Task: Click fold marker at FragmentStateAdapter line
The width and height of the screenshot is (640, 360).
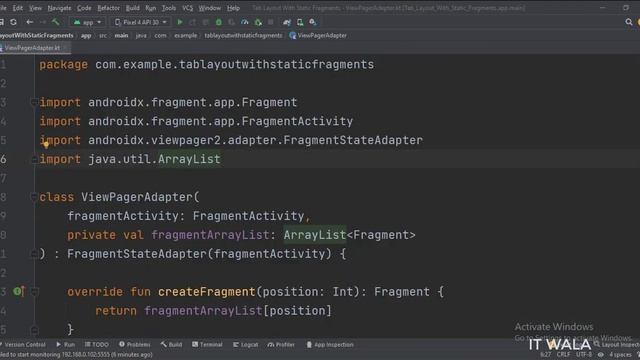Action: point(34,254)
